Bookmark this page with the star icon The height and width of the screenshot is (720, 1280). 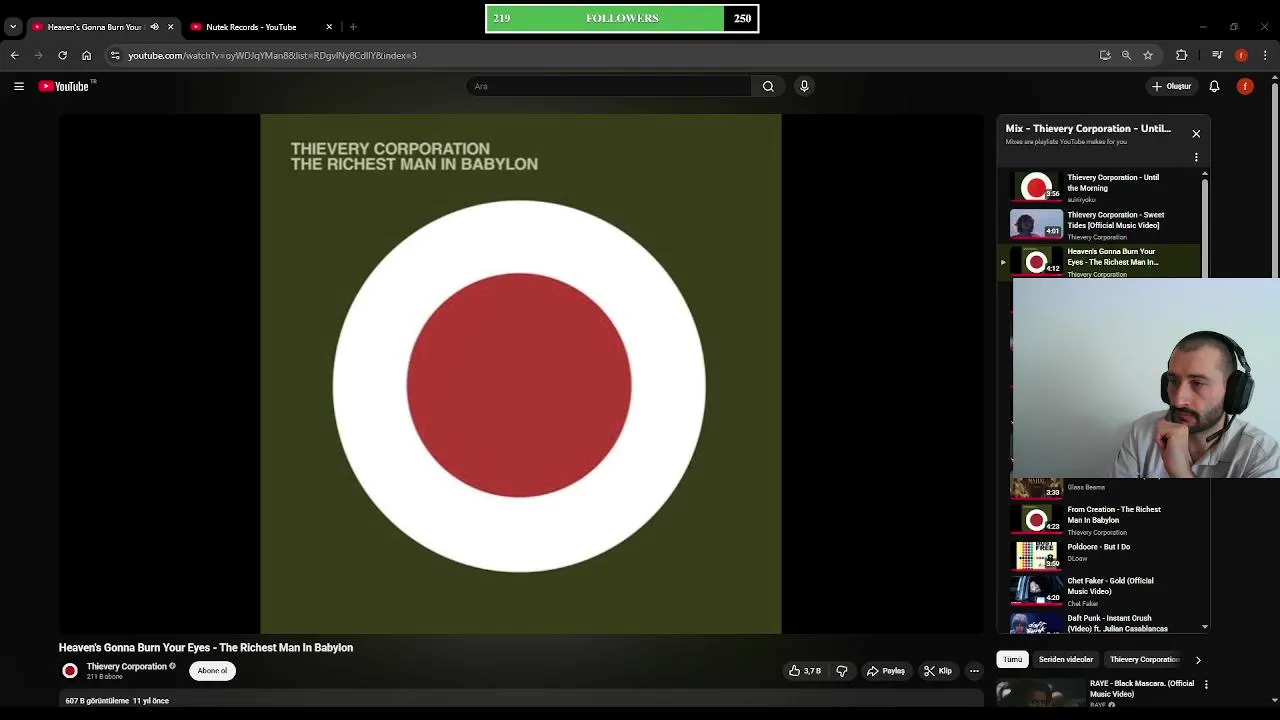click(1148, 55)
